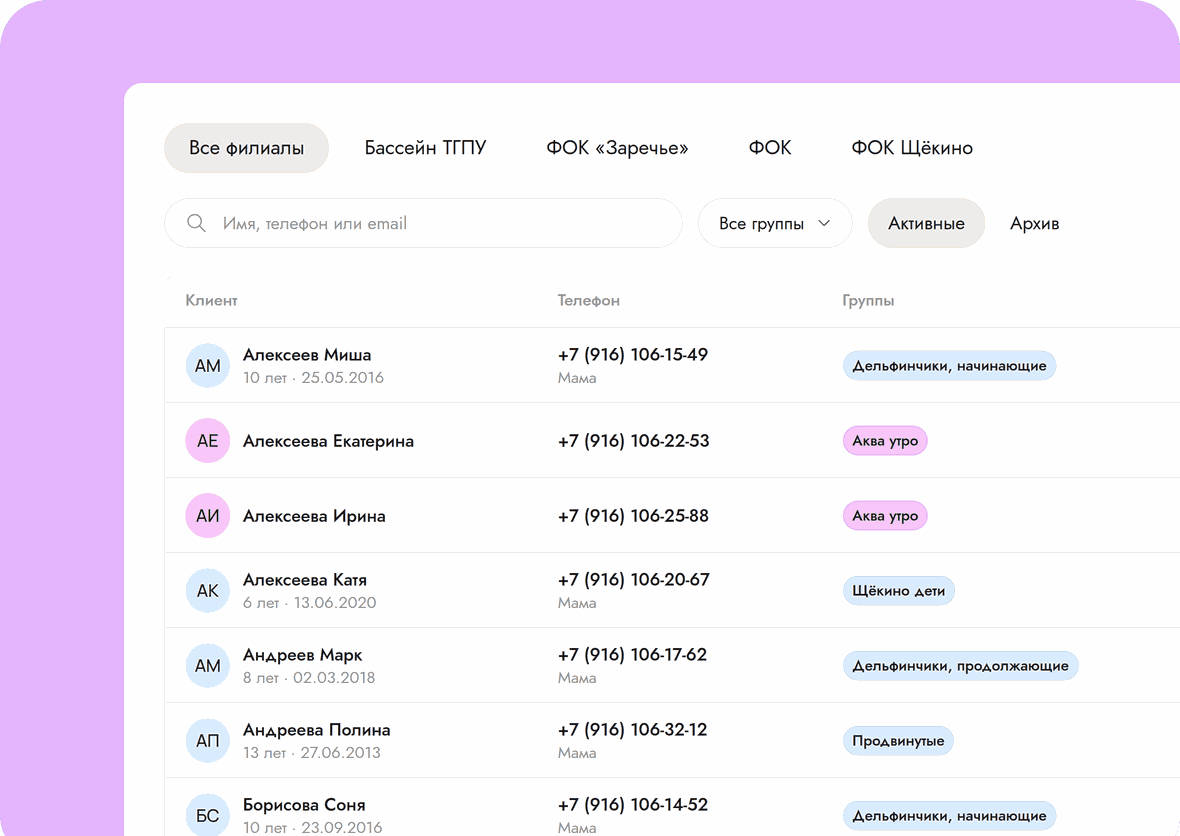Switch filter to Архив clients

pos(1035,223)
